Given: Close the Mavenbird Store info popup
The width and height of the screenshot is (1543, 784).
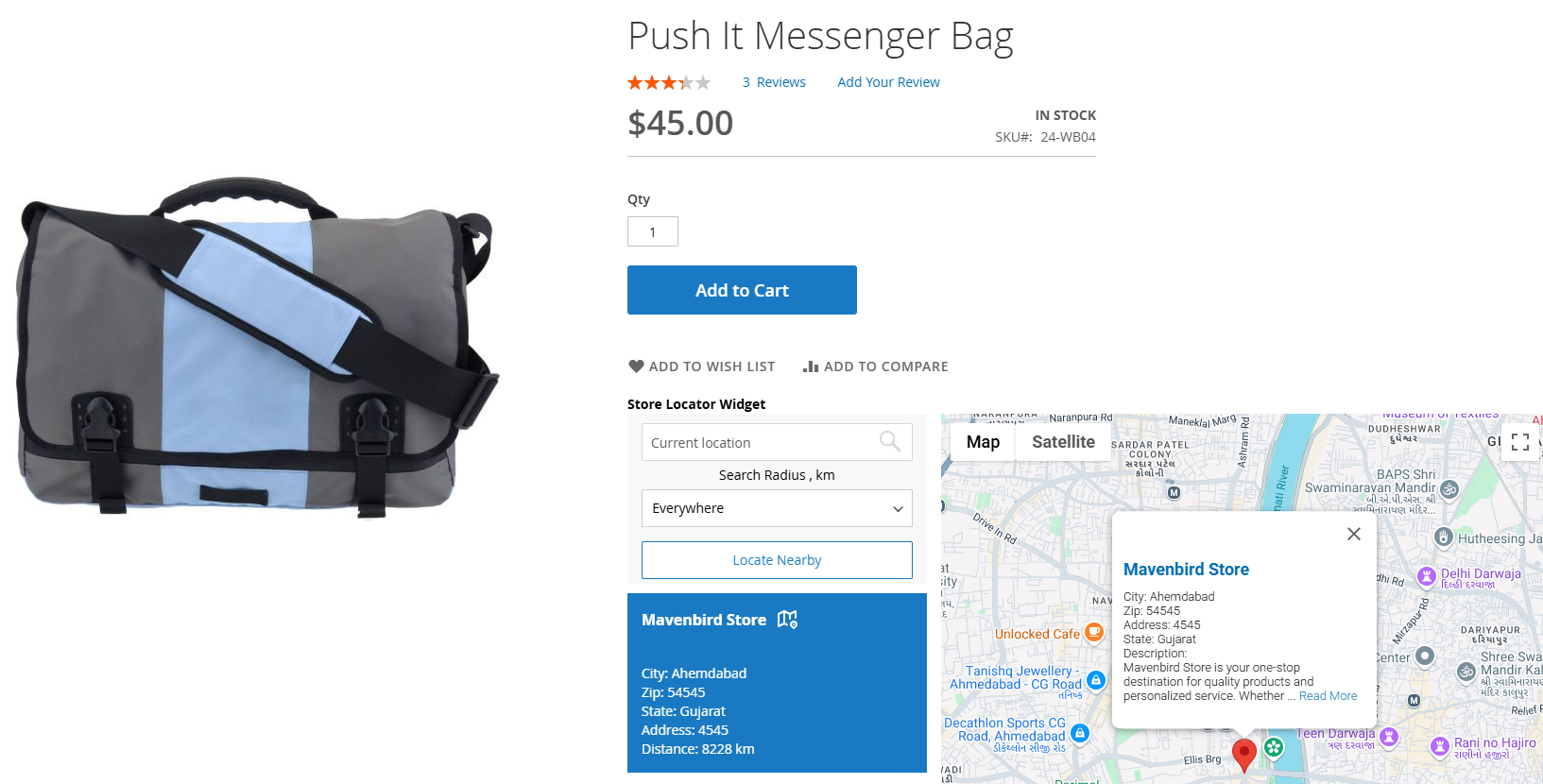Looking at the screenshot, I should (1353, 534).
